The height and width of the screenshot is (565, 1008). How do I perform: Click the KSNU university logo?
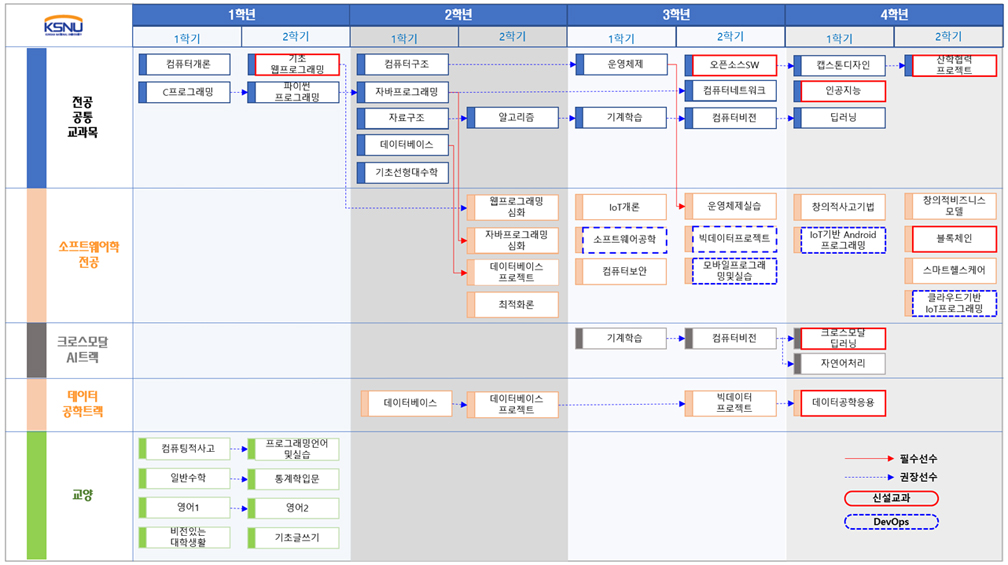pyautogui.click(x=63, y=26)
